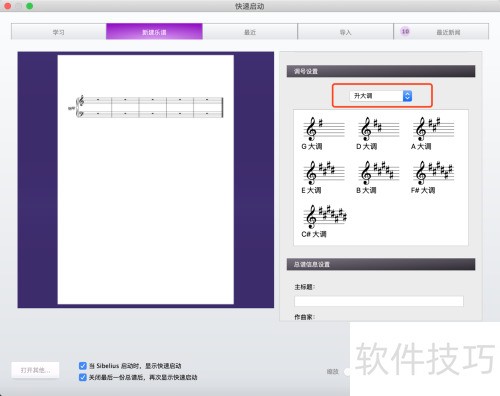Click the 调号设置 section header
Screen dimensions: 500x396
(381, 71)
